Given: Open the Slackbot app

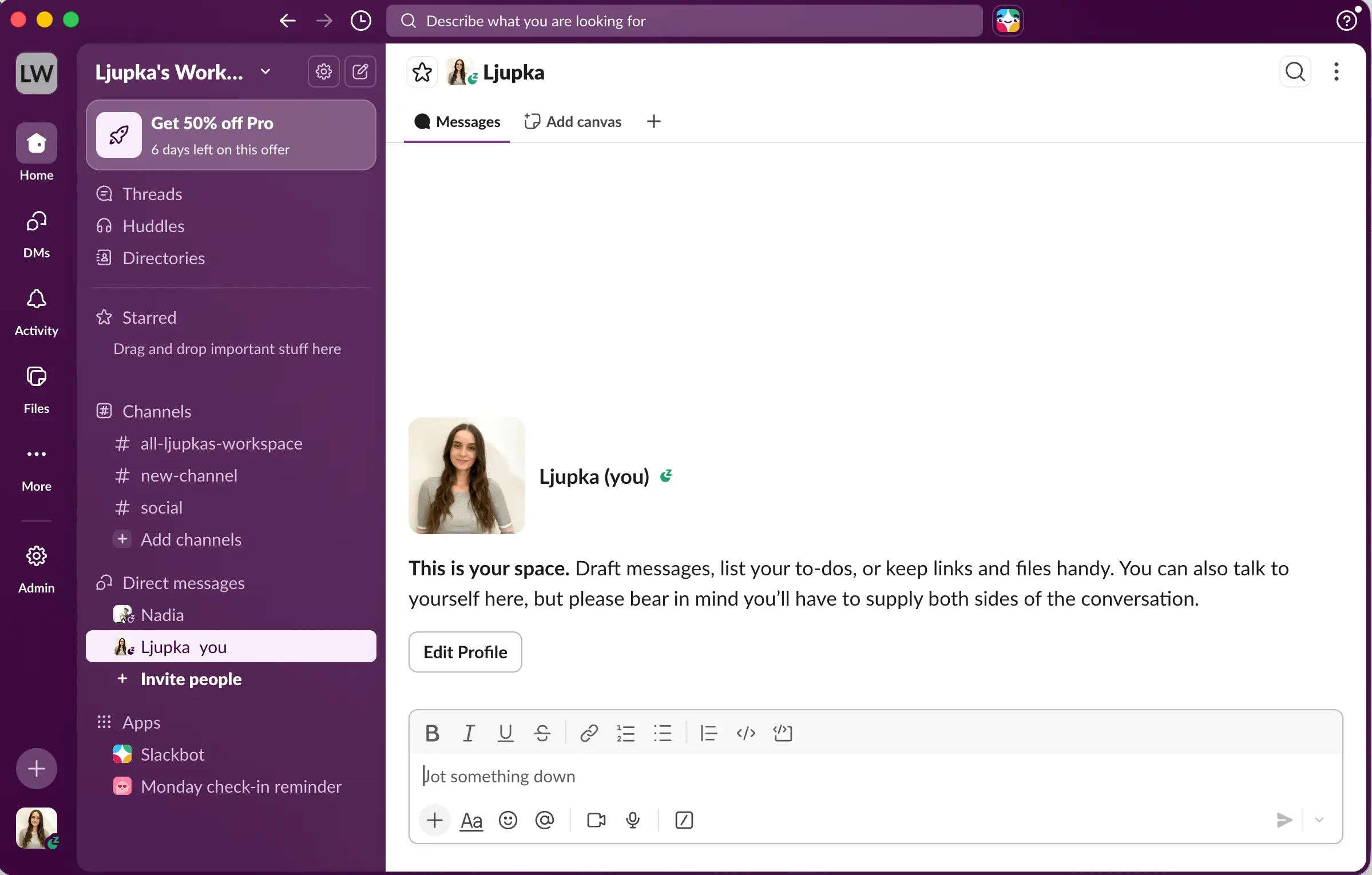Looking at the screenshot, I should [x=231, y=754].
